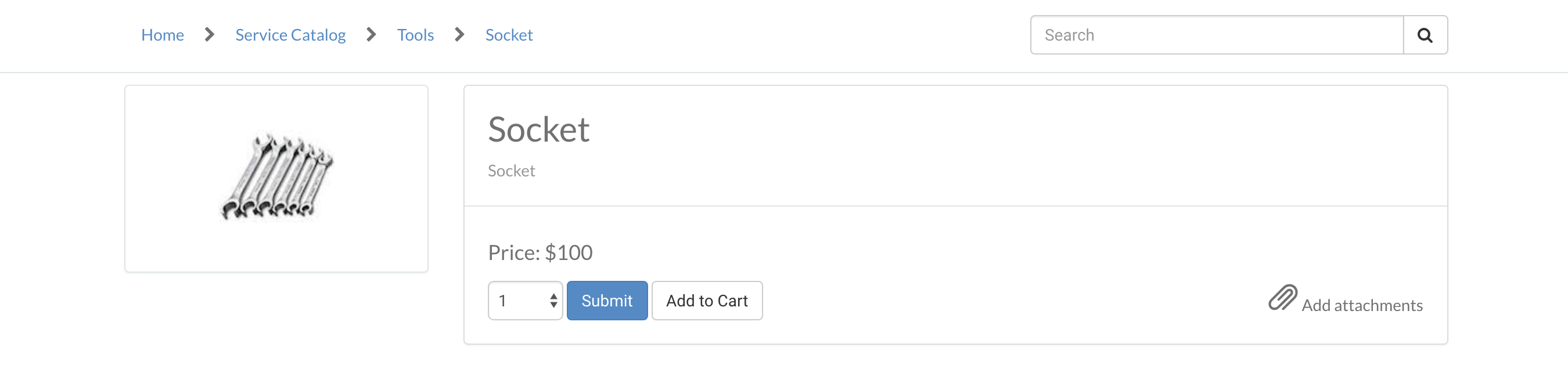
Task: Navigate to Tools category breadcrumb
Action: pyautogui.click(x=415, y=35)
